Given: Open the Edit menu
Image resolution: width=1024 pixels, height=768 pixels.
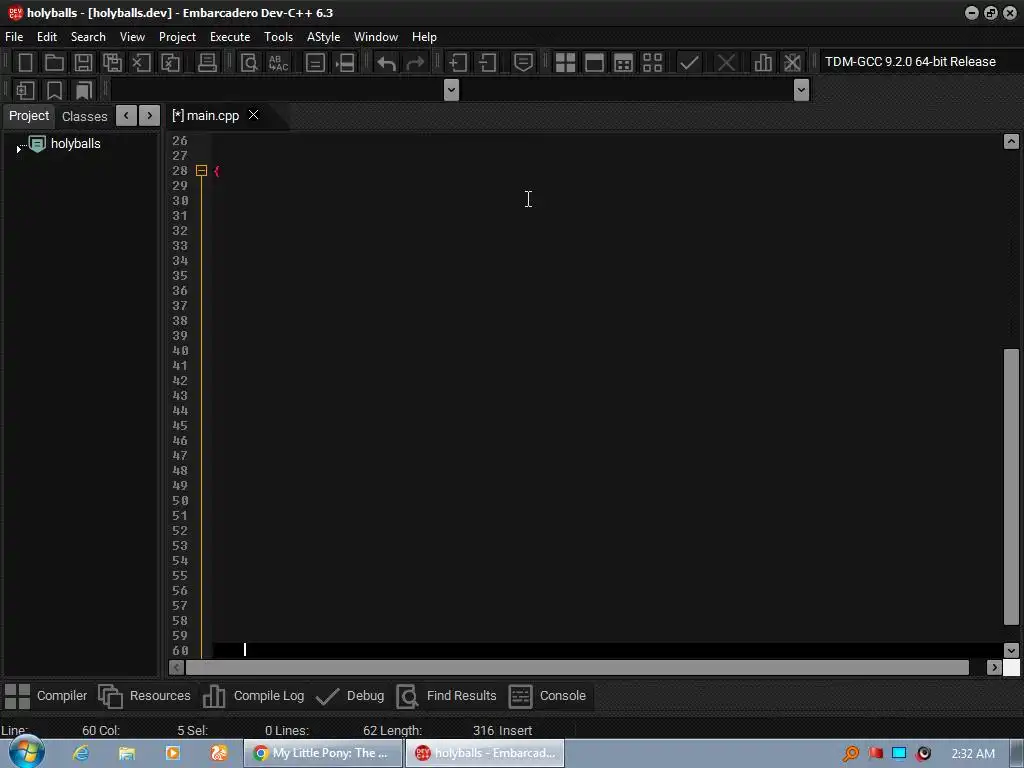Looking at the screenshot, I should (x=47, y=37).
